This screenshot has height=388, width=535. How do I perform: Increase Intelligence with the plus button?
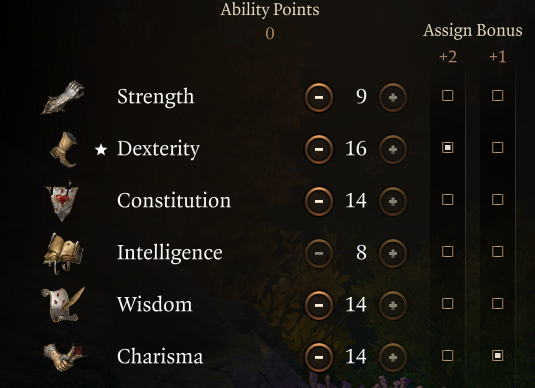(x=393, y=253)
